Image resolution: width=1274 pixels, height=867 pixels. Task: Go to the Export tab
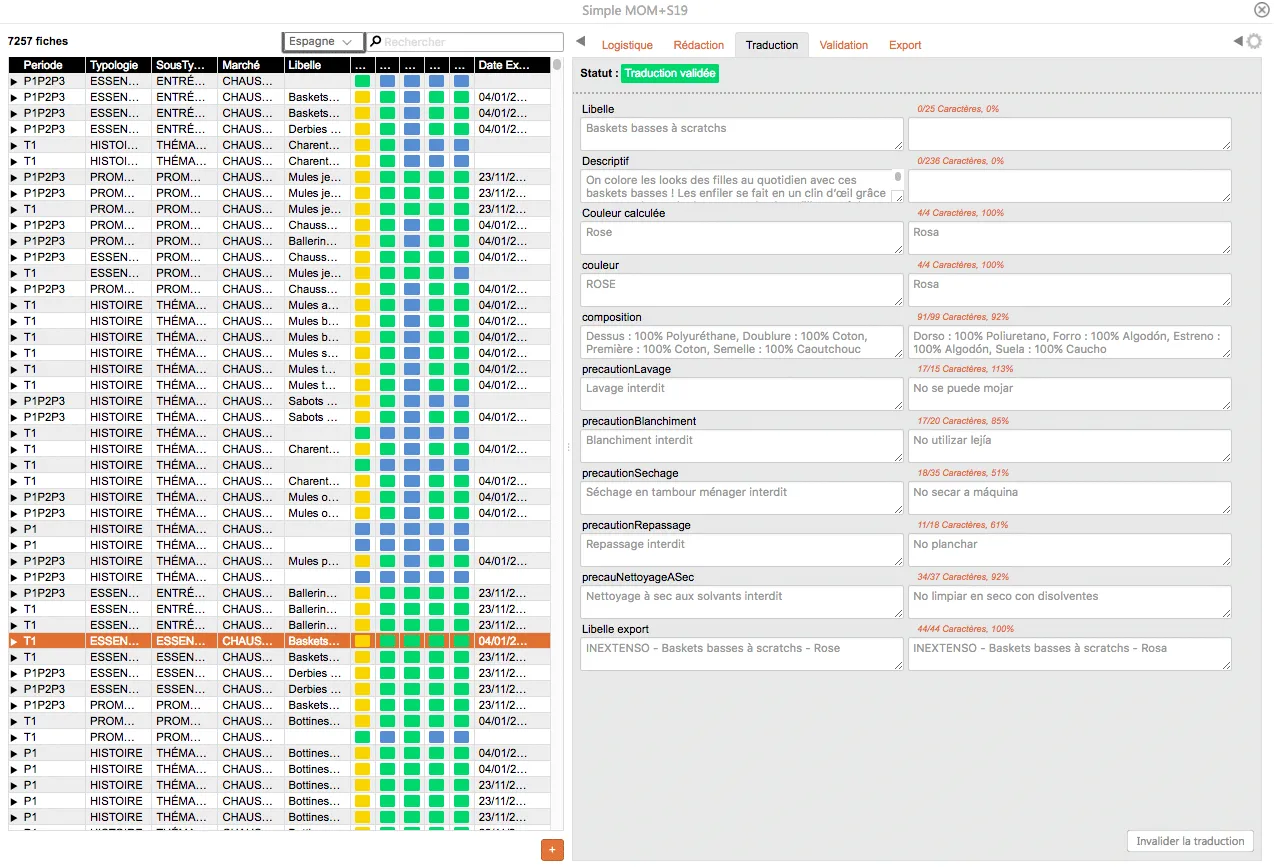pyautogui.click(x=905, y=45)
